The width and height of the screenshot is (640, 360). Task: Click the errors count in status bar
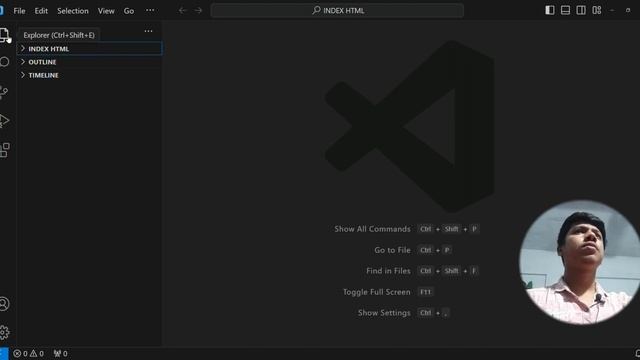(20, 353)
